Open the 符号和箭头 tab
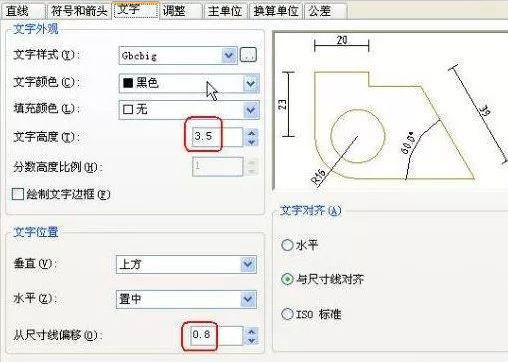The width and height of the screenshot is (508, 362). pyautogui.click(x=79, y=11)
